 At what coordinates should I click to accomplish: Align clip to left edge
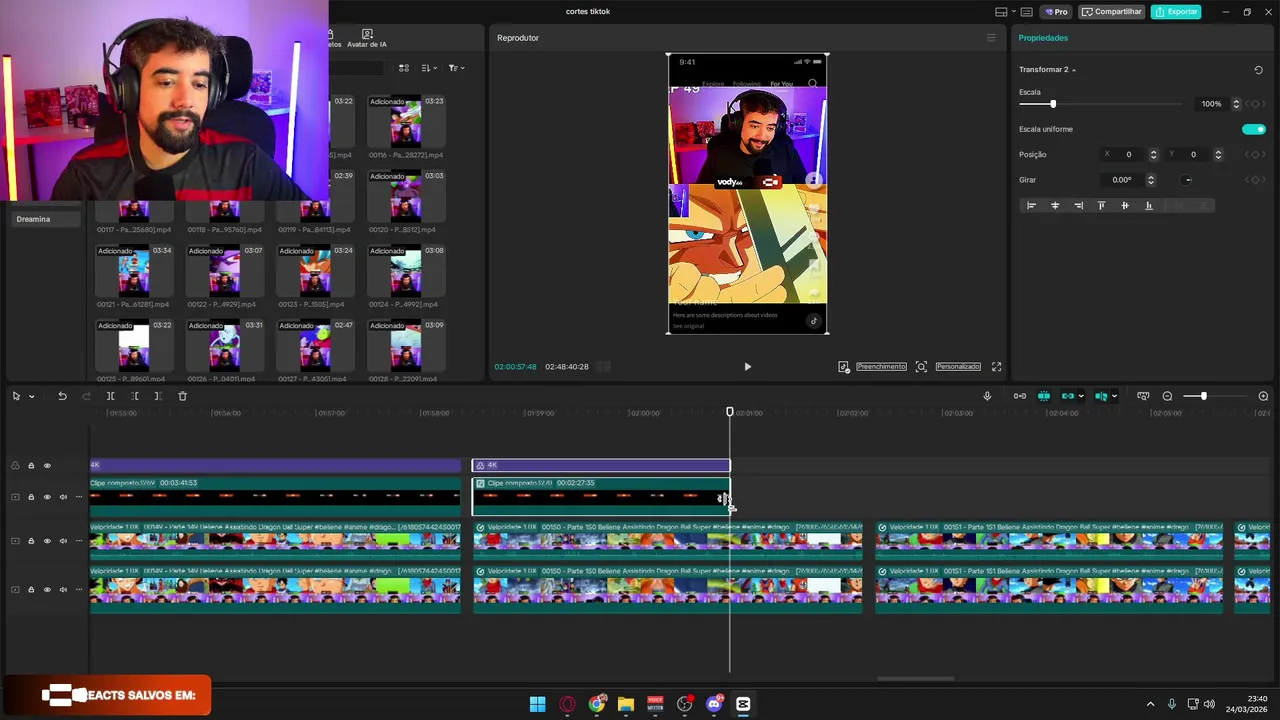coord(1031,205)
